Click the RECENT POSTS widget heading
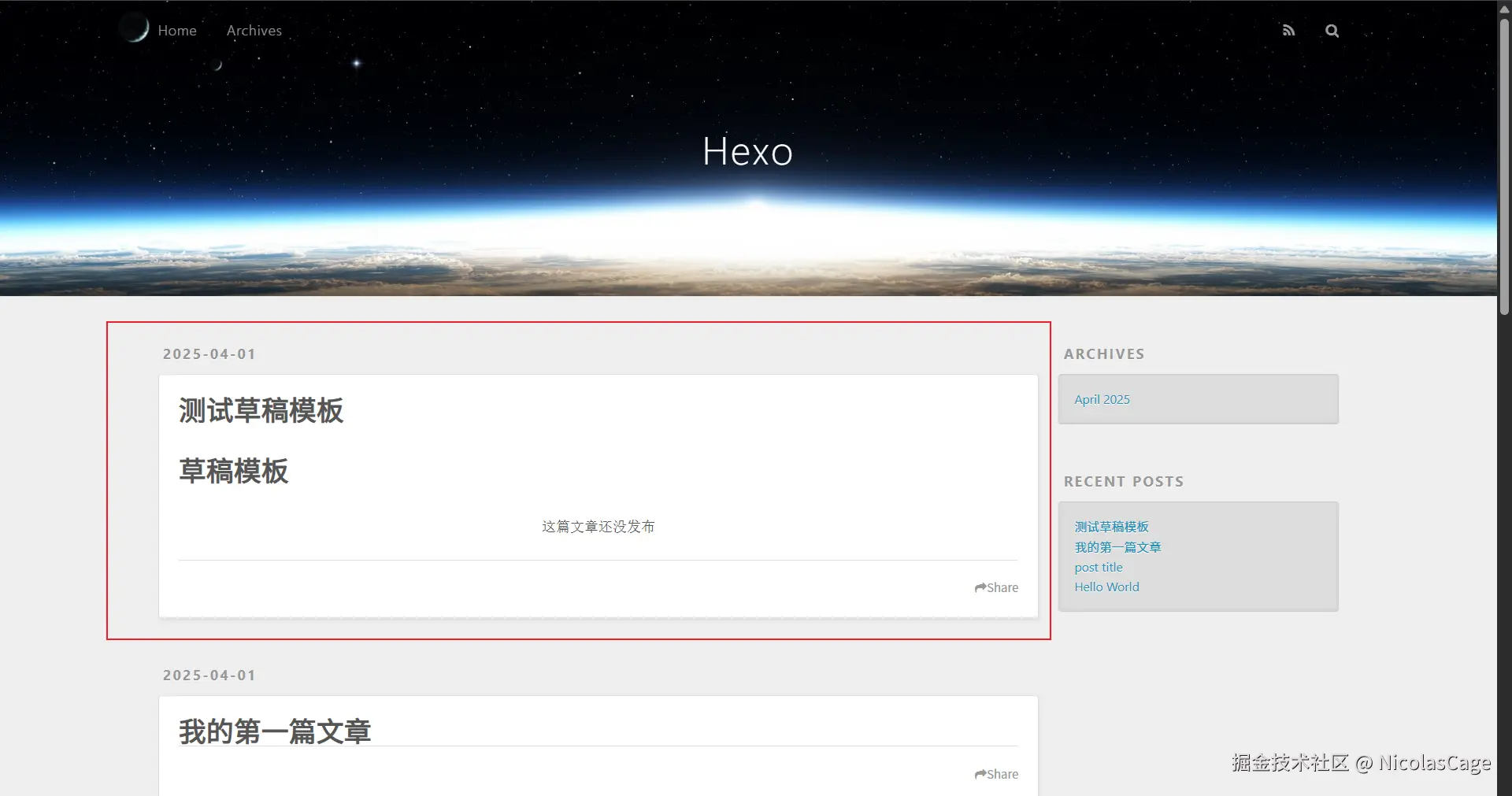This screenshot has width=1512, height=796. coord(1124,482)
